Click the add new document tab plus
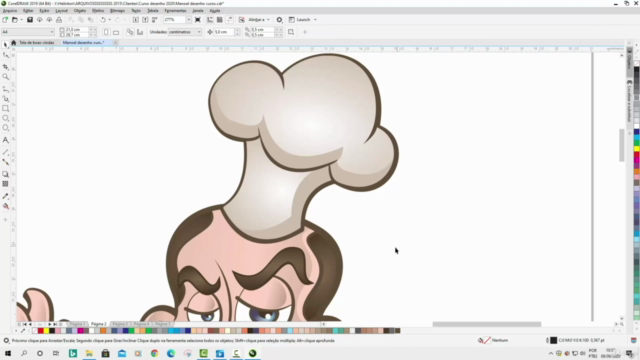 (116, 42)
